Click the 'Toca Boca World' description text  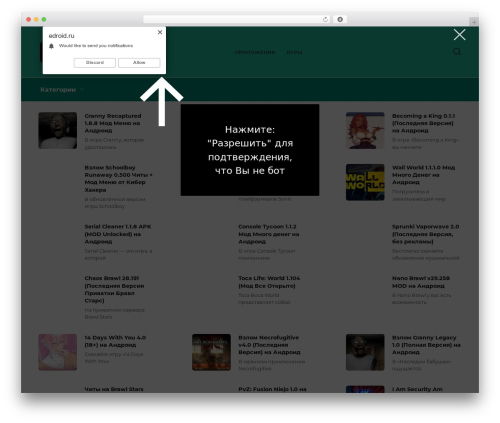[264, 299]
